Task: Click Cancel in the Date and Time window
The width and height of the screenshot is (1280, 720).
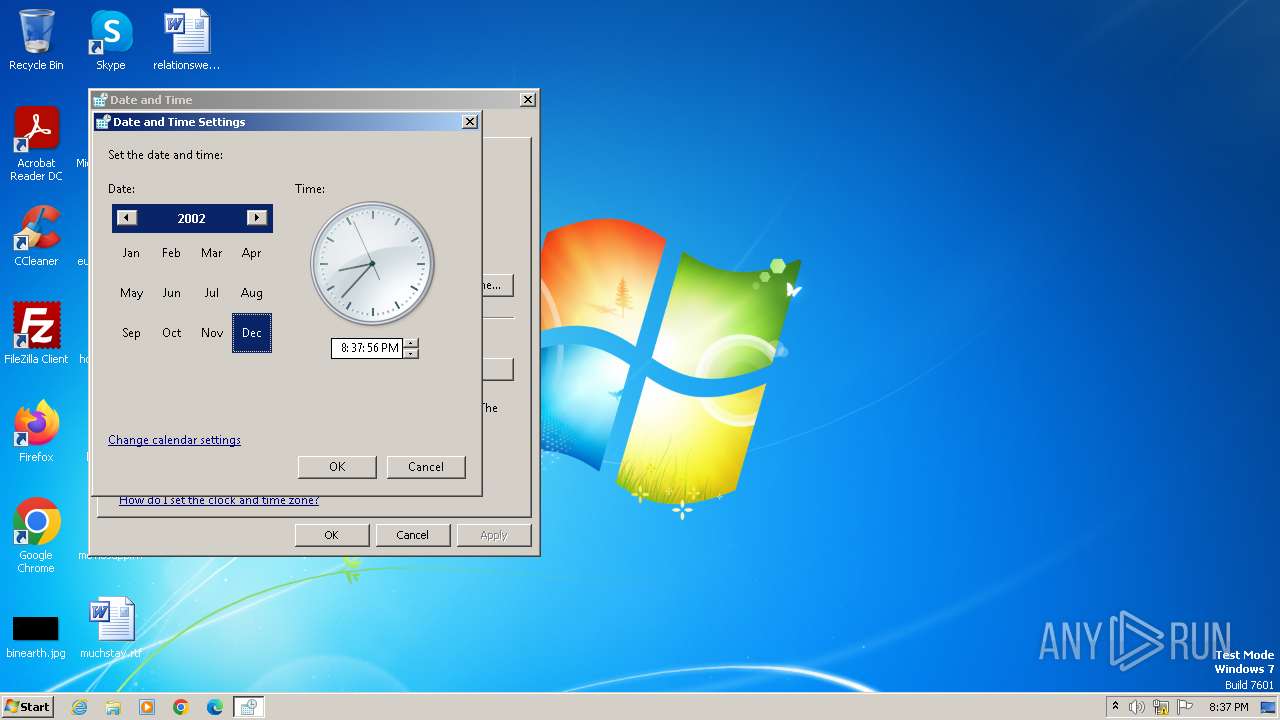Action: pyautogui.click(x=412, y=535)
